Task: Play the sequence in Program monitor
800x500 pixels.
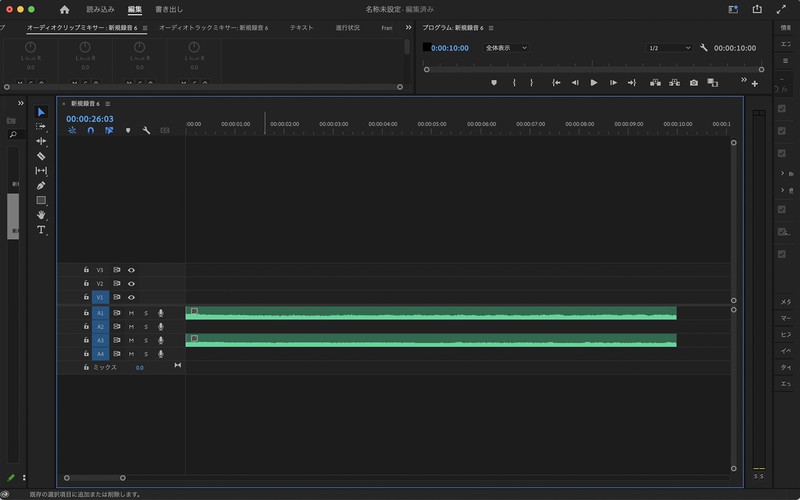Action: pos(593,83)
